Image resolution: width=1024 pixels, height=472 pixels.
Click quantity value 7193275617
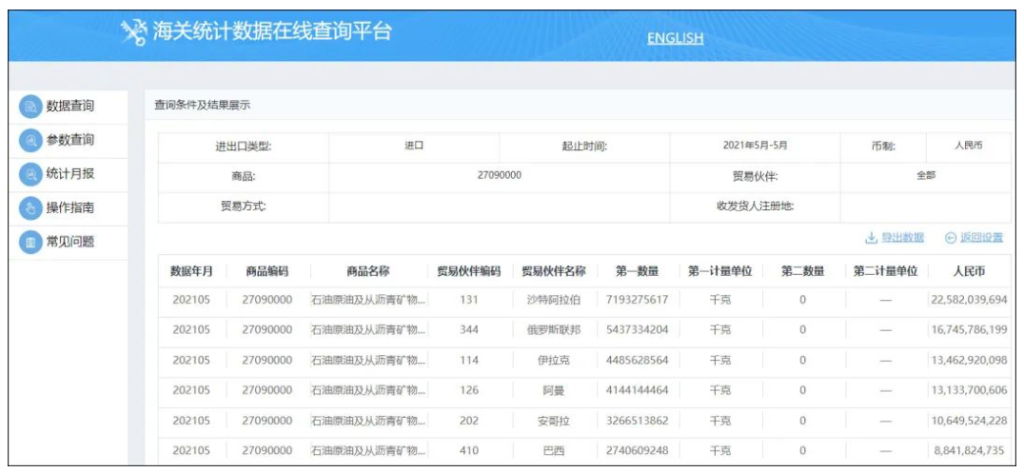pyautogui.click(x=637, y=300)
